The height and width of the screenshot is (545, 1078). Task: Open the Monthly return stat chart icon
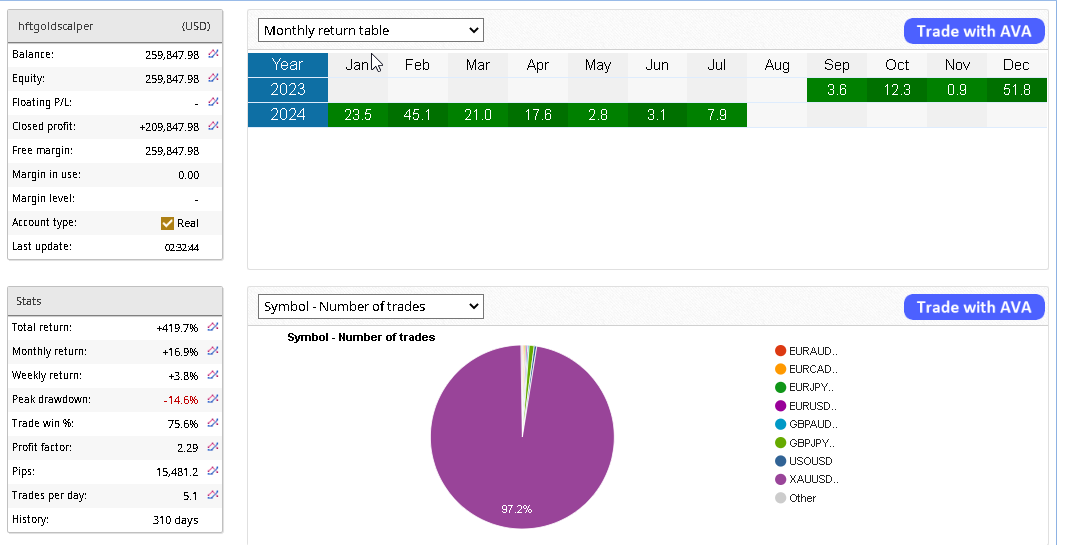click(x=213, y=351)
